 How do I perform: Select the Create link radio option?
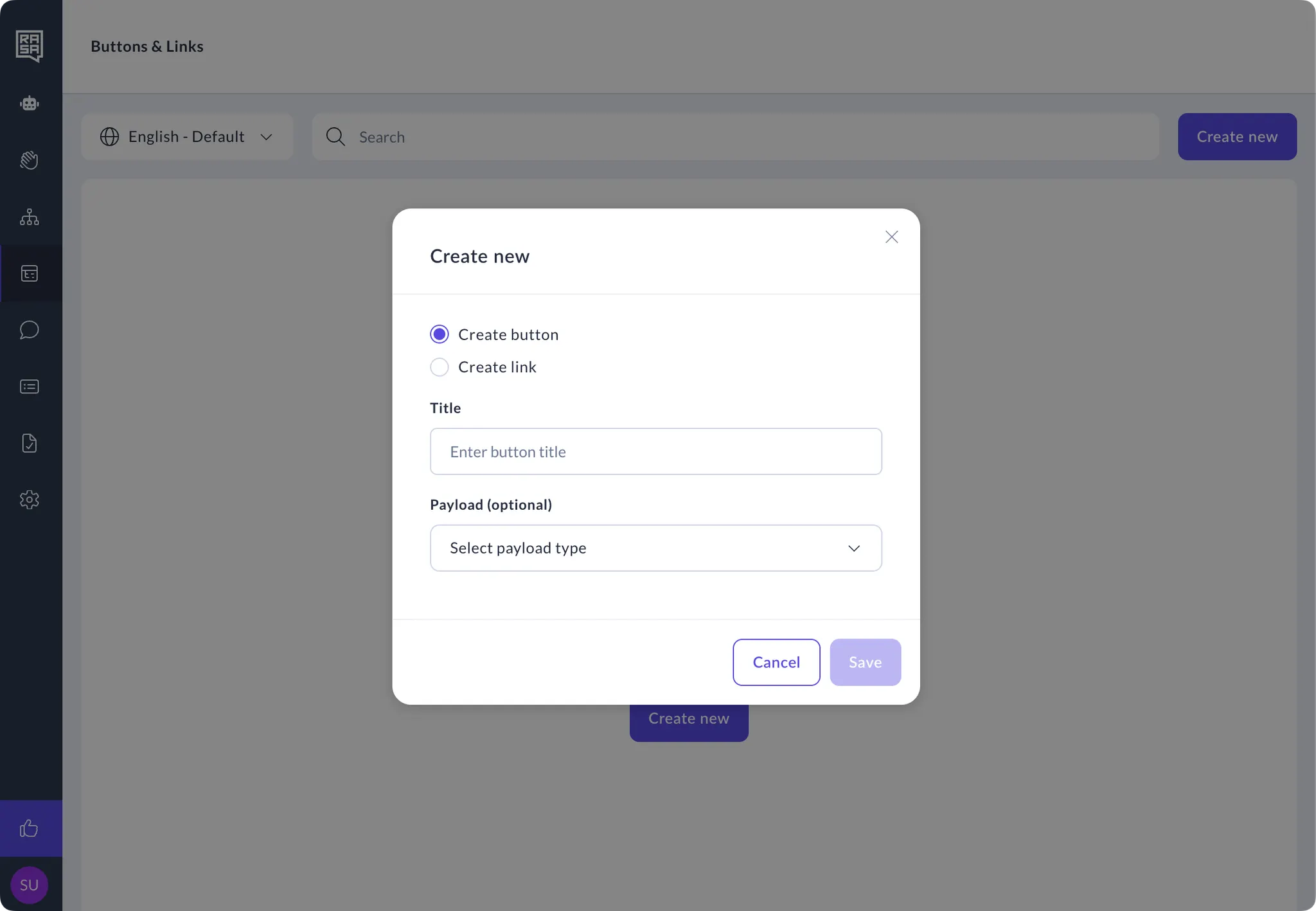[x=440, y=367]
